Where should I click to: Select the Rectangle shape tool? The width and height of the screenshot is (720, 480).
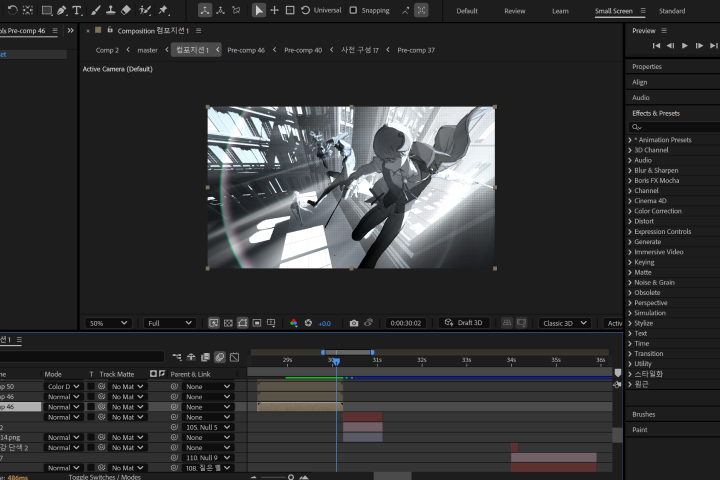pos(46,10)
